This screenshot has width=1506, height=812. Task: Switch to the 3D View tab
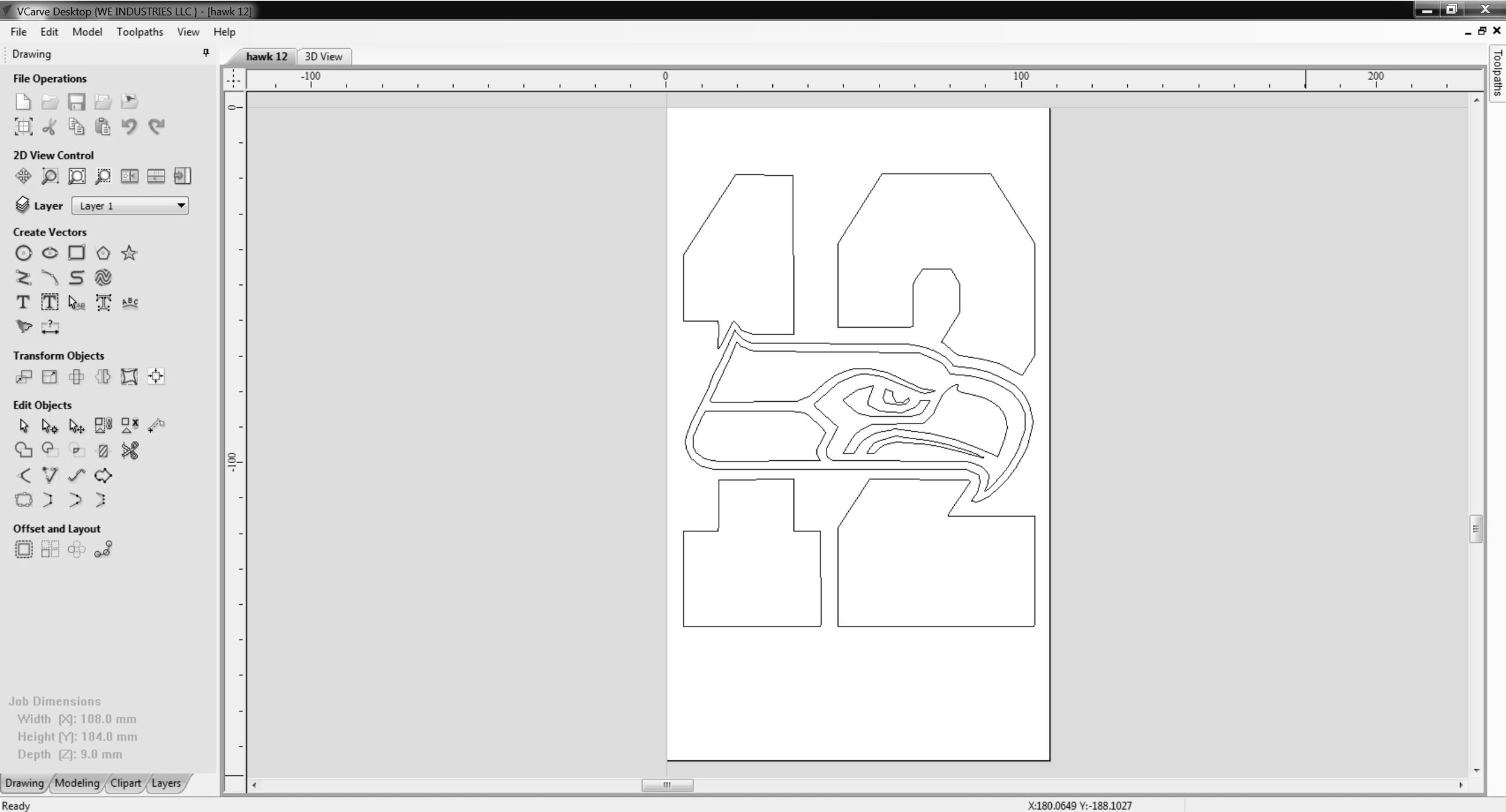323,57
